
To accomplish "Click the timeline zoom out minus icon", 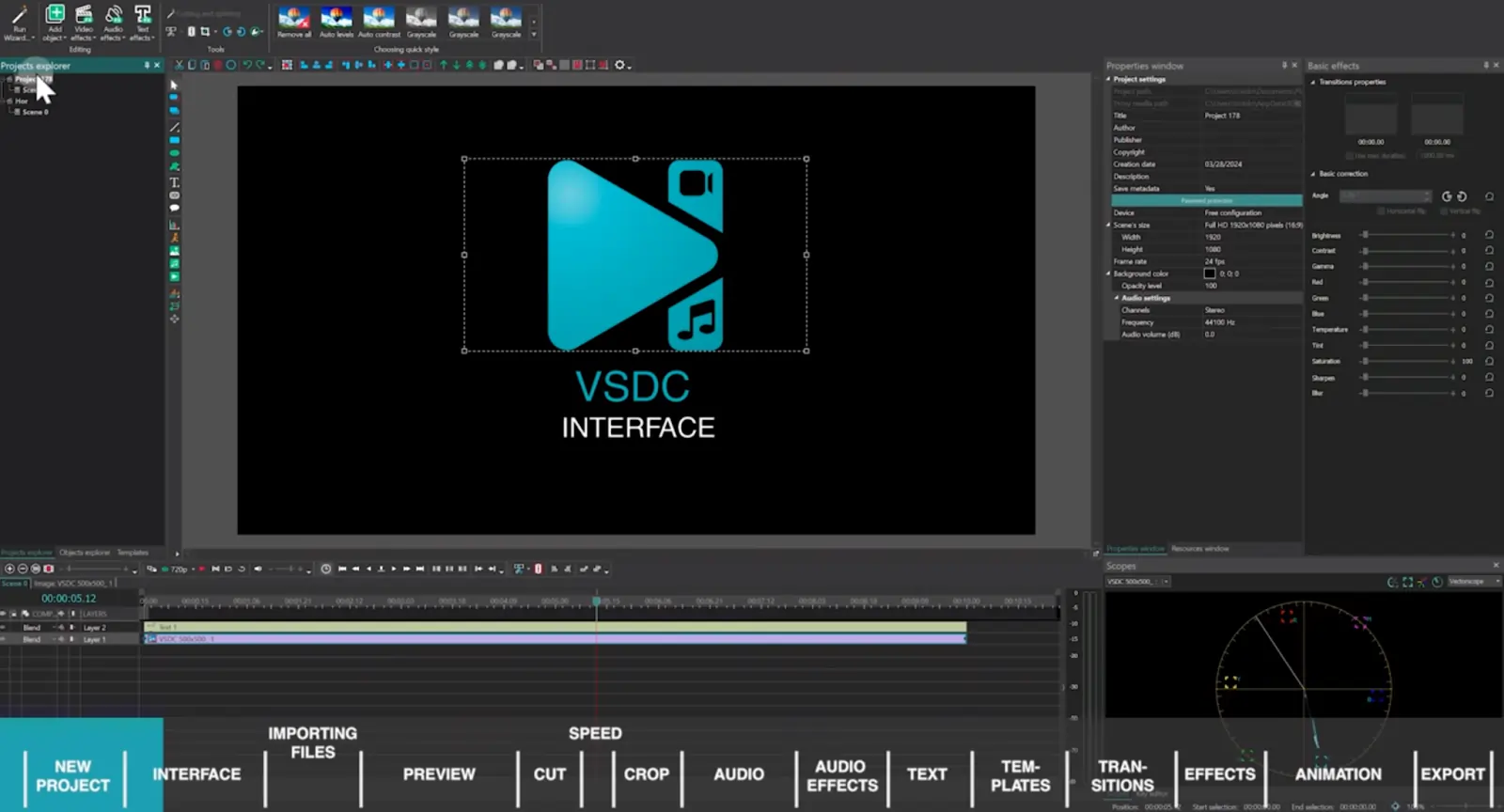I will pos(23,569).
